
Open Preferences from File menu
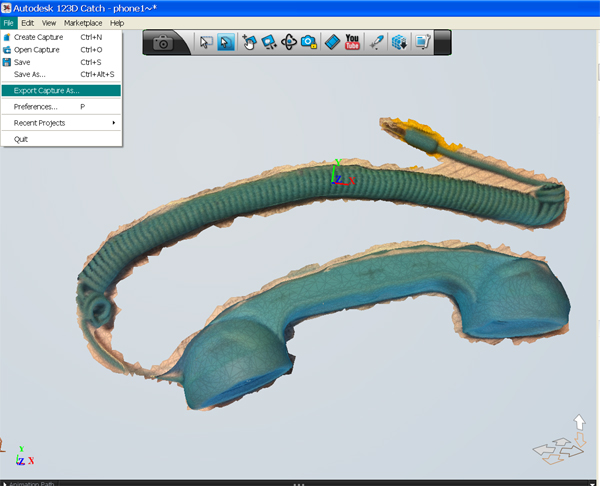[x=36, y=106]
